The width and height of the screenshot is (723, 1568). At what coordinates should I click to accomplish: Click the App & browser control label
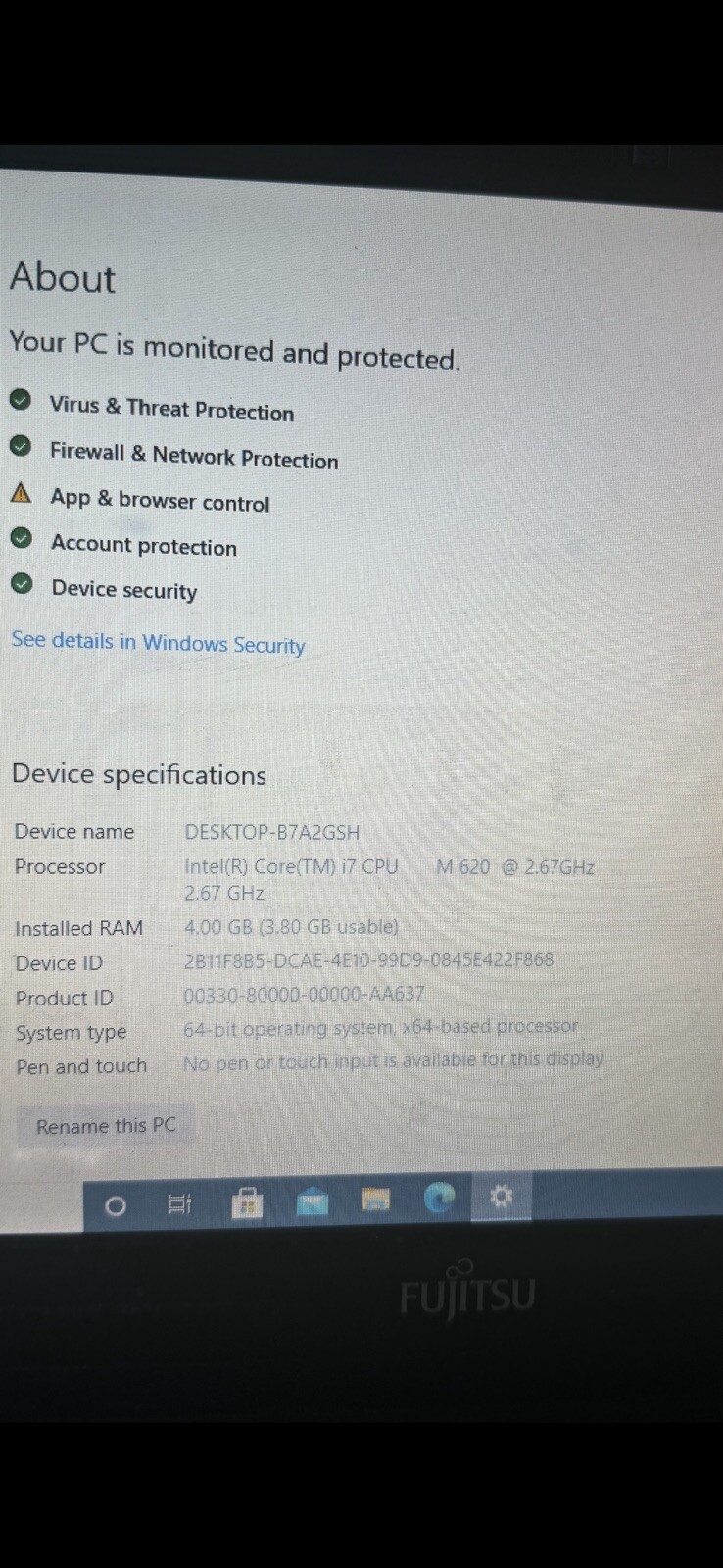[160, 500]
